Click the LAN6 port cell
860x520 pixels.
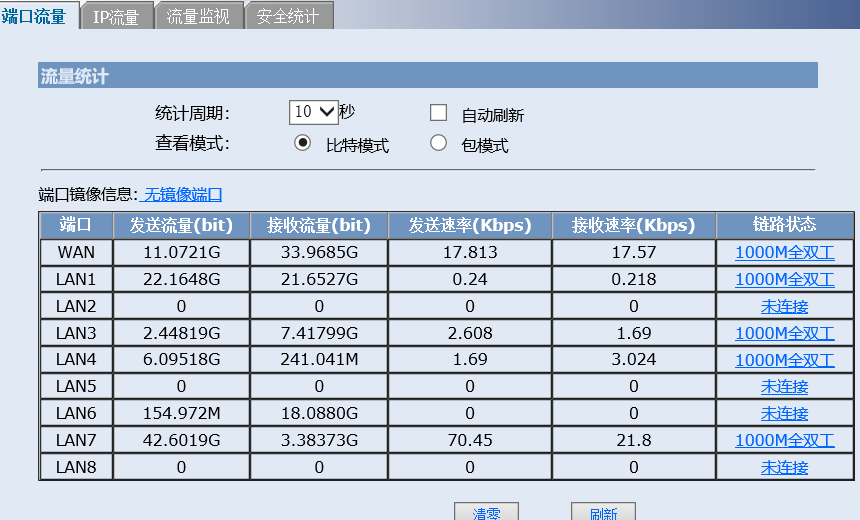point(76,414)
